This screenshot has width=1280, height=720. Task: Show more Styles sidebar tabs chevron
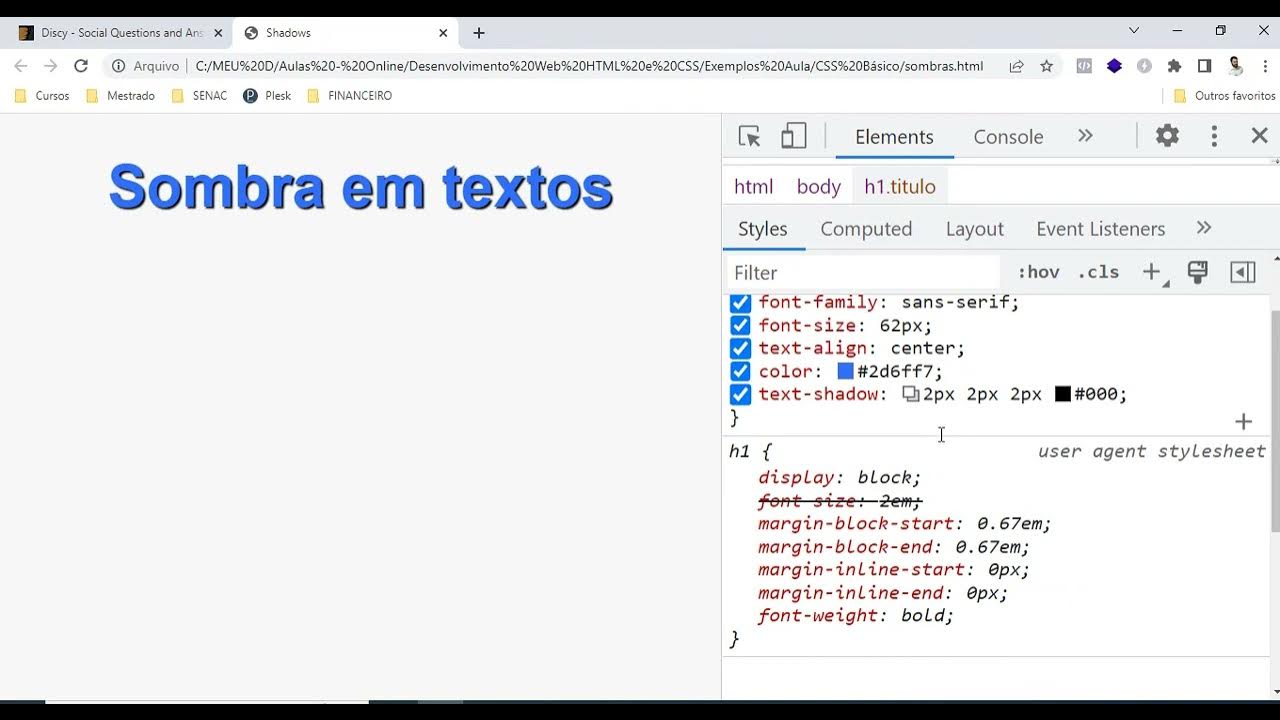pos(1204,228)
